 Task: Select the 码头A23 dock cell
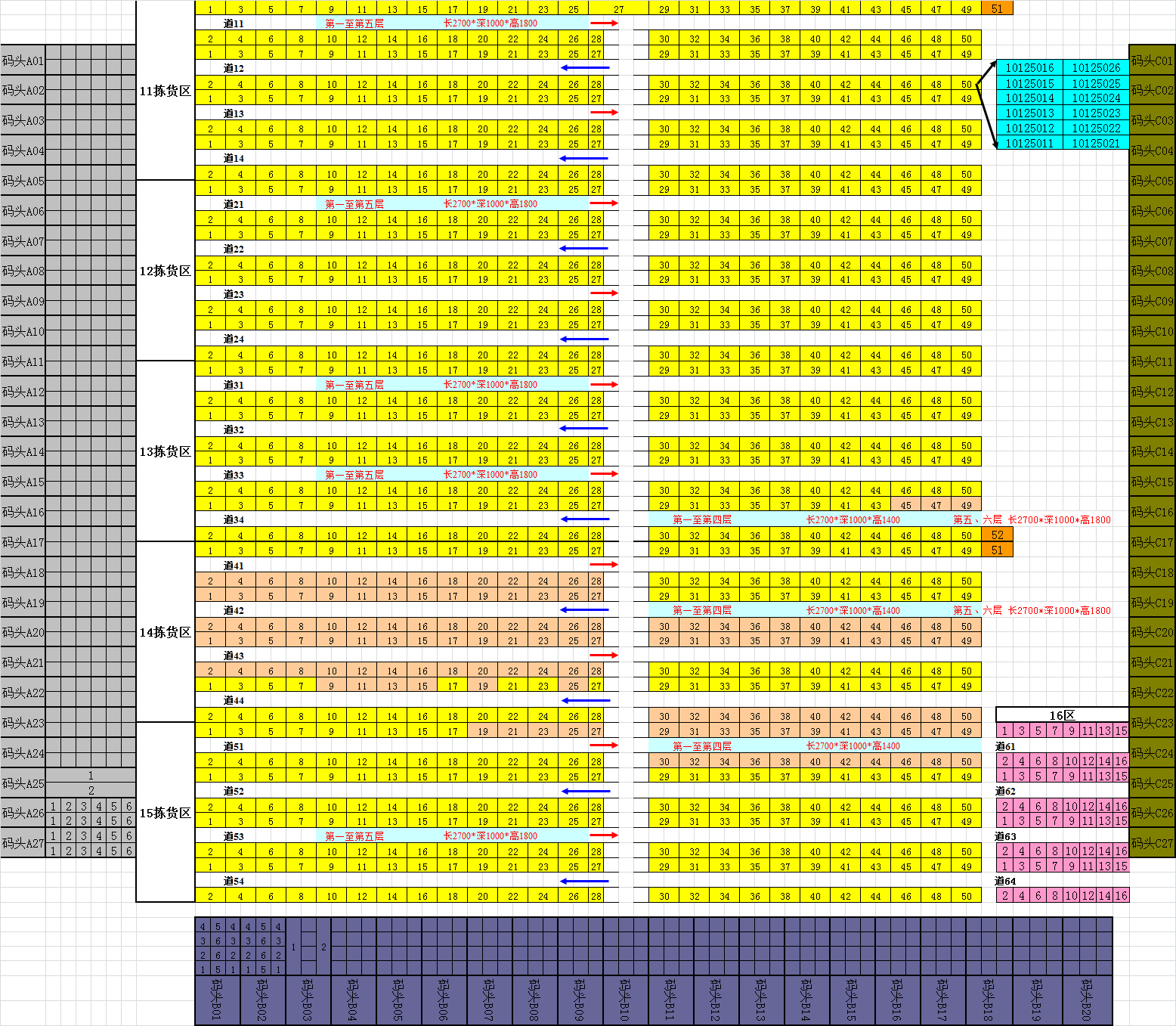tap(23, 723)
